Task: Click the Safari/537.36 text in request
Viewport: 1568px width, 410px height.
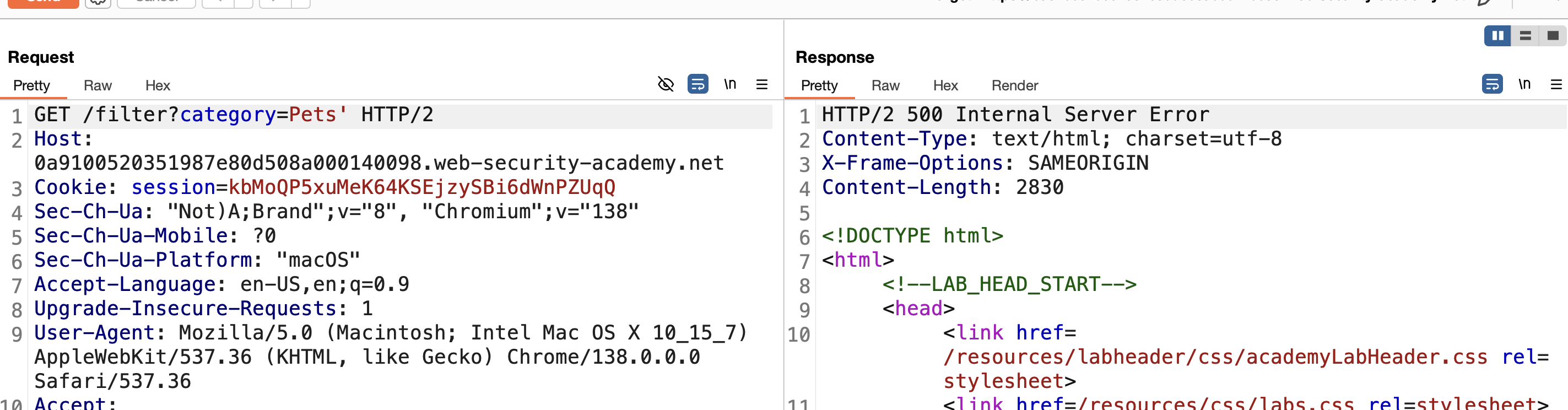Action: (x=112, y=381)
